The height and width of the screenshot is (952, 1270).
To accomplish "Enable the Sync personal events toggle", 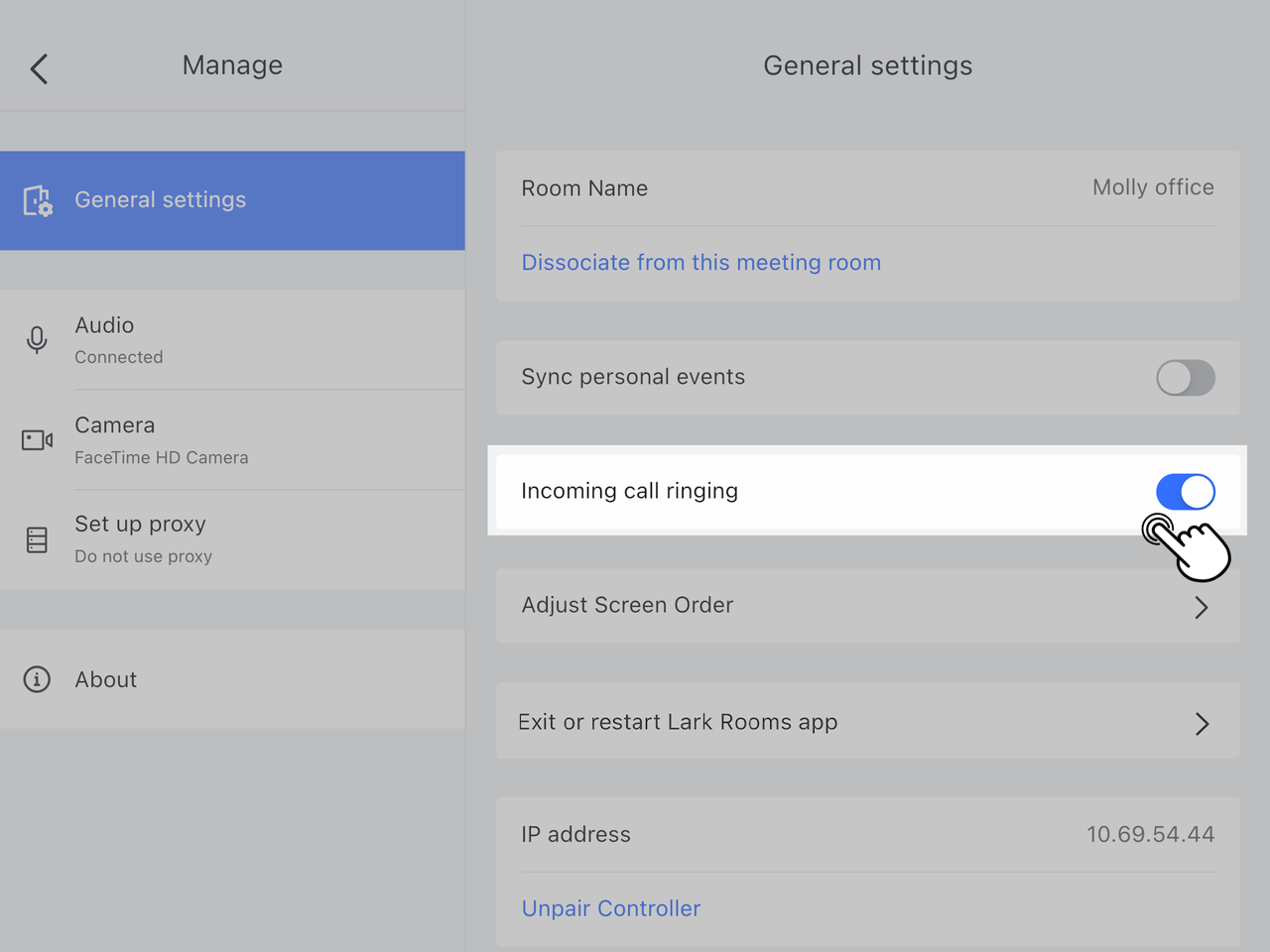I will pos(1185,378).
